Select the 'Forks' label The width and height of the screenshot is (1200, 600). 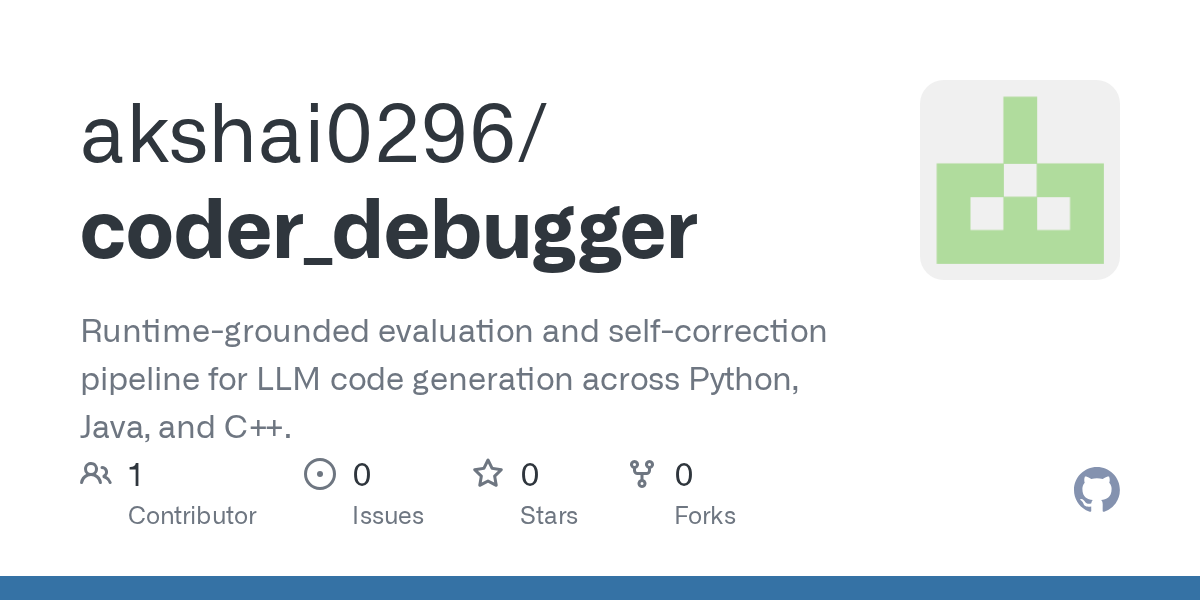(x=705, y=516)
